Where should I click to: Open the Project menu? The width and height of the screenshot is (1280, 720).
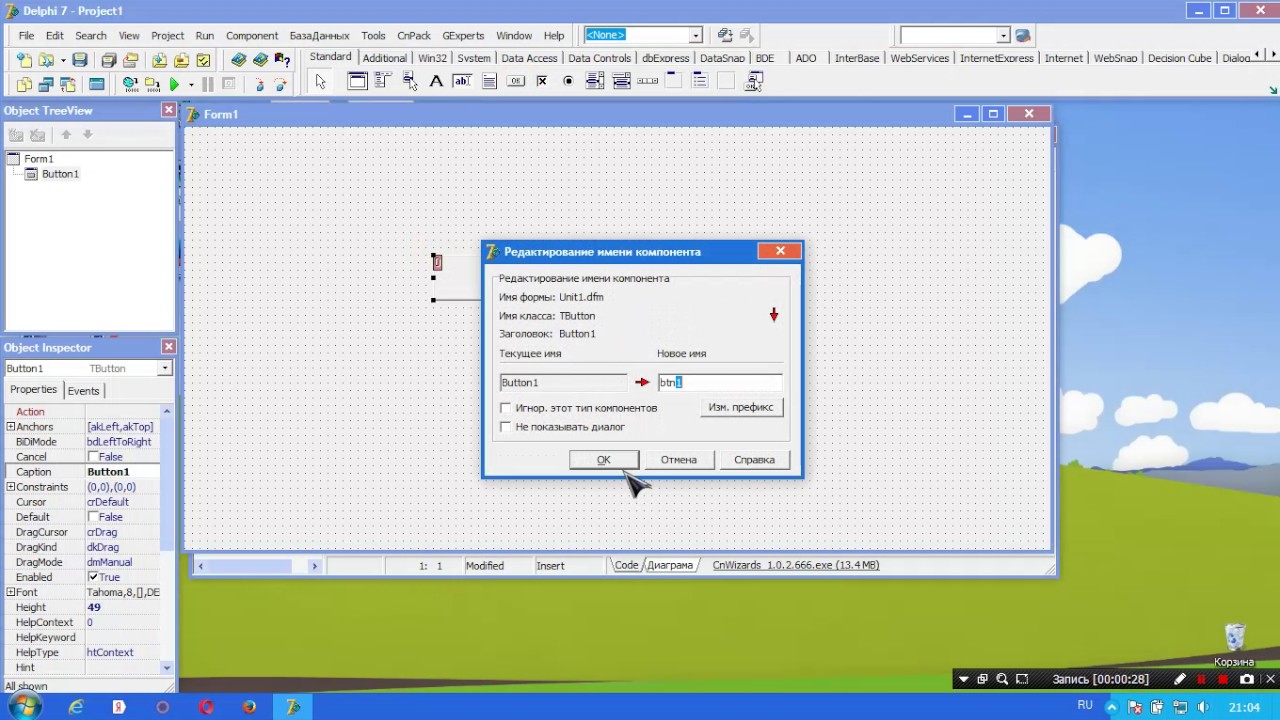pyautogui.click(x=167, y=35)
